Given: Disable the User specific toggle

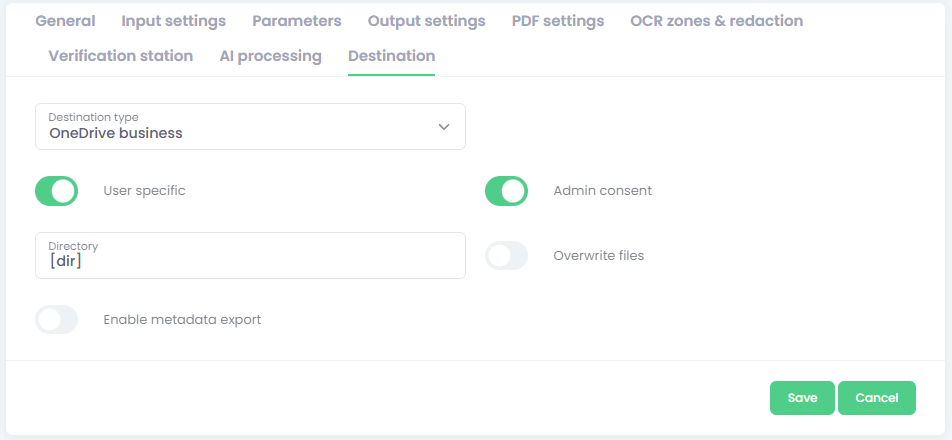Looking at the screenshot, I should (57, 191).
